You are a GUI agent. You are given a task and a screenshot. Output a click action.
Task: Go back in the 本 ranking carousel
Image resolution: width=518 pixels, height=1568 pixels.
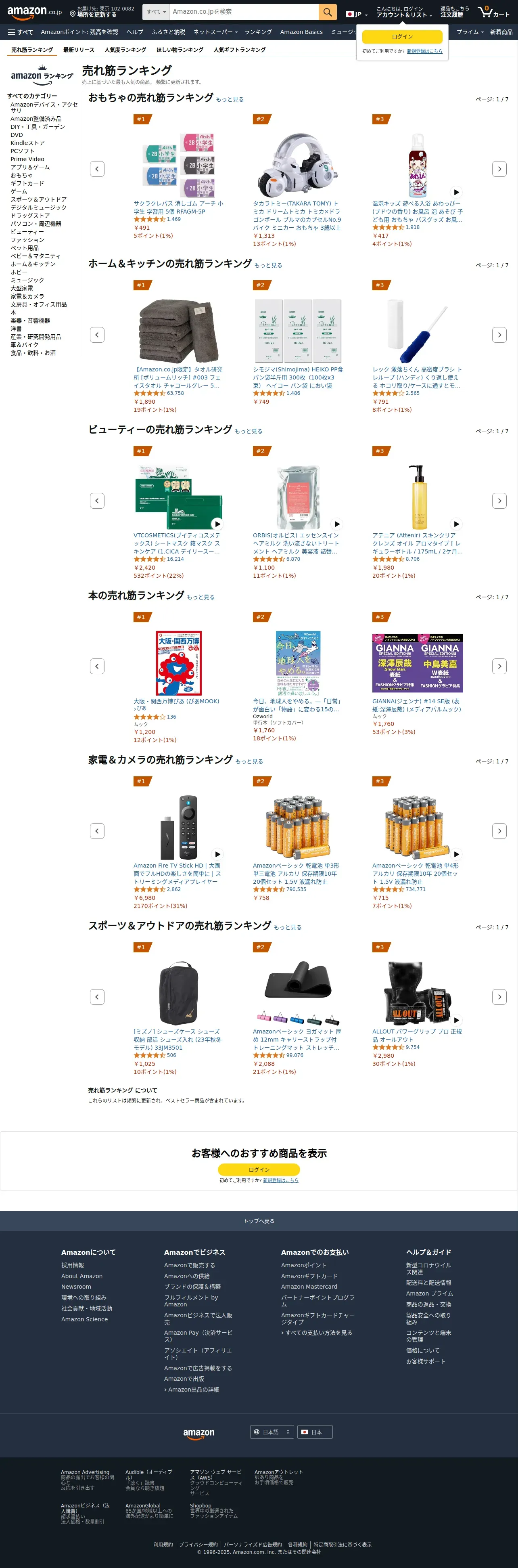(x=97, y=667)
